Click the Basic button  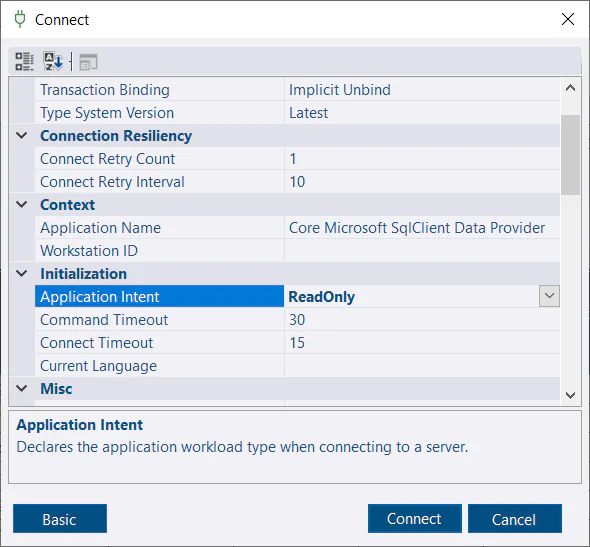click(60, 519)
